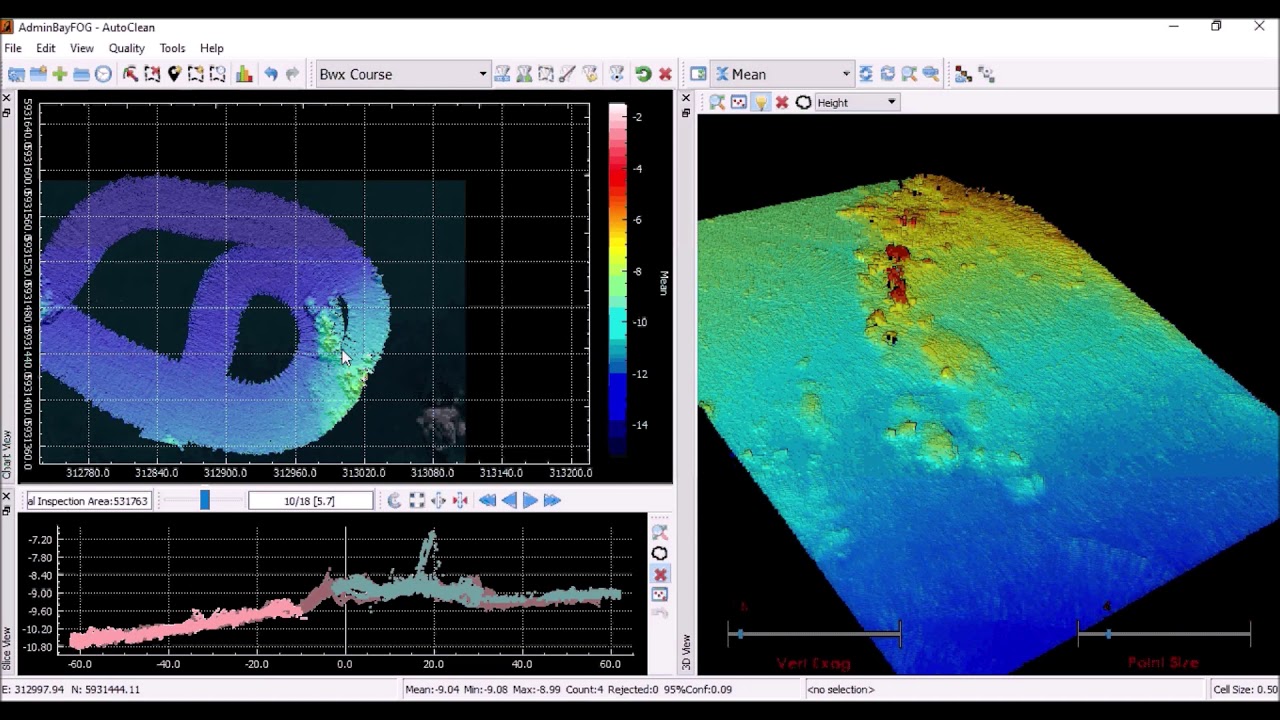Click the location pin marker tool
The width and height of the screenshot is (1280, 720).
pos(174,74)
